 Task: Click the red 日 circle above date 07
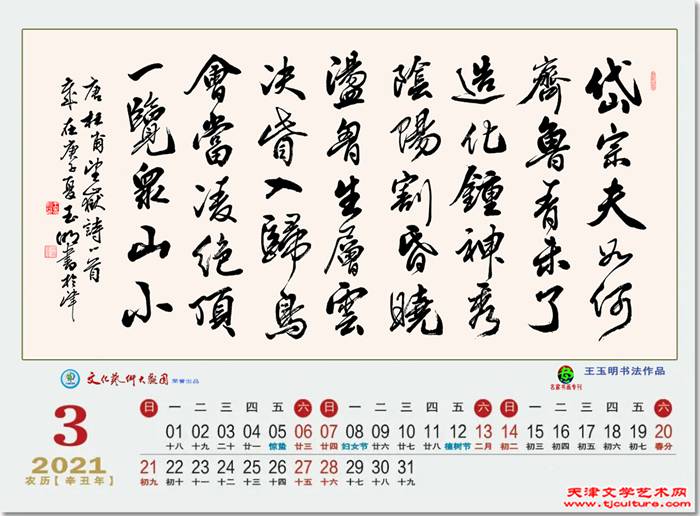(329, 408)
